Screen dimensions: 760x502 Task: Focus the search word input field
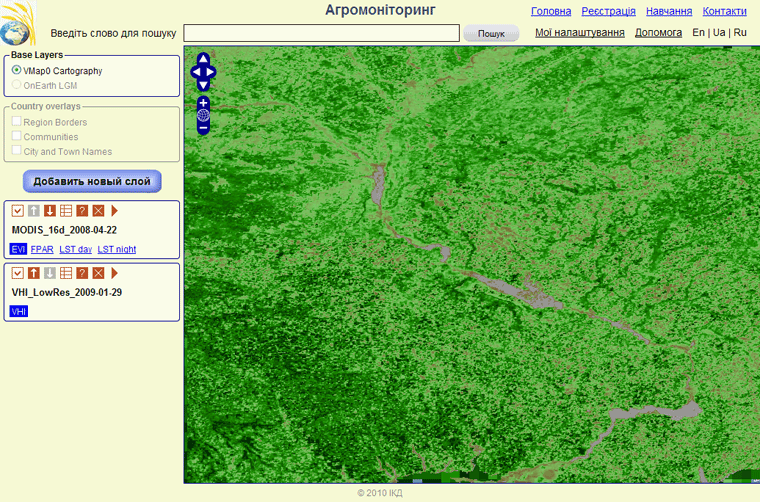(x=321, y=33)
